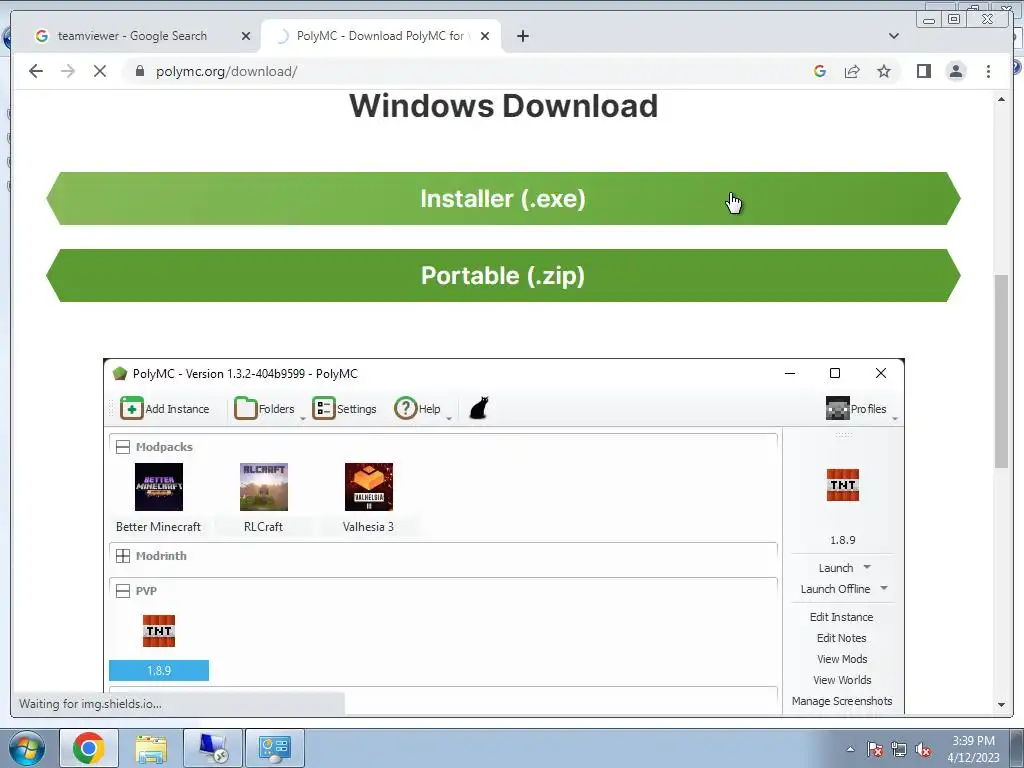1024x768 pixels.
Task: Collapse the PVP group
Action: click(122, 590)
